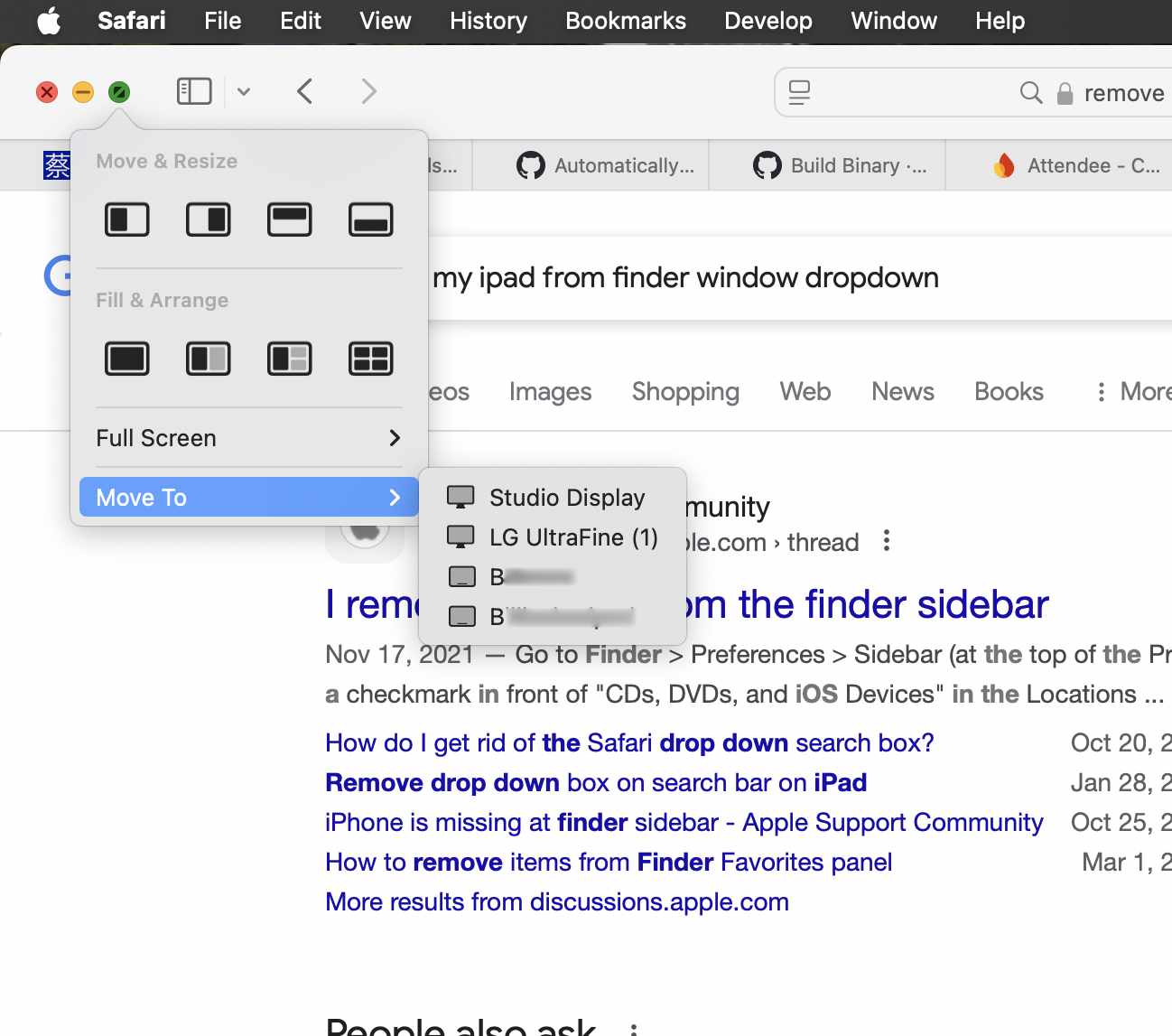Screen dimensions: 1172x1036
Task: Tile window to top half icon
Action: 290,219
